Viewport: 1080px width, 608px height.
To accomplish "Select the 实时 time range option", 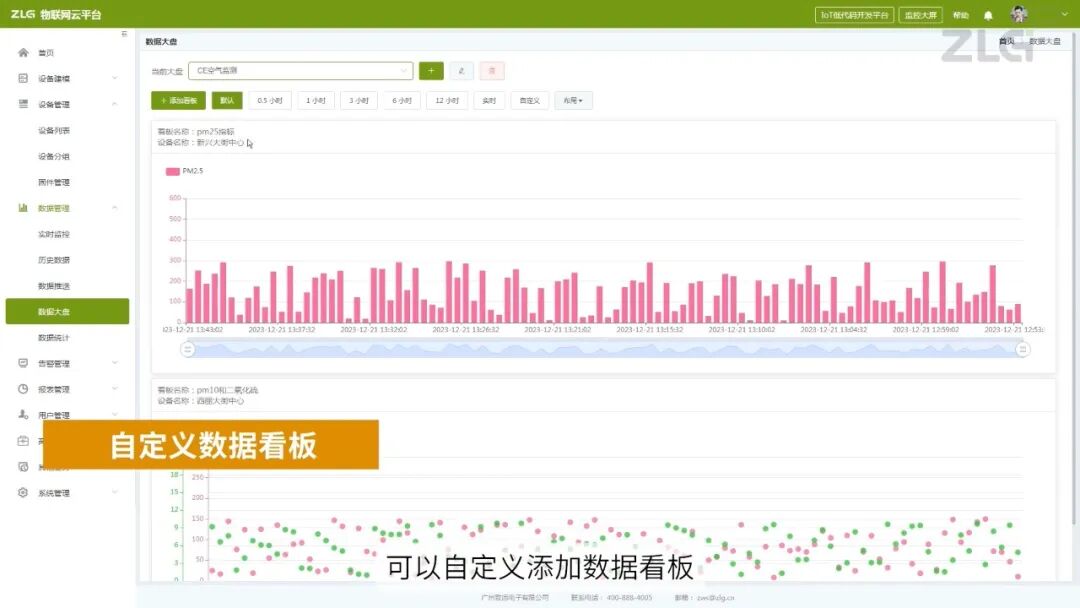I will coord(489,101).
